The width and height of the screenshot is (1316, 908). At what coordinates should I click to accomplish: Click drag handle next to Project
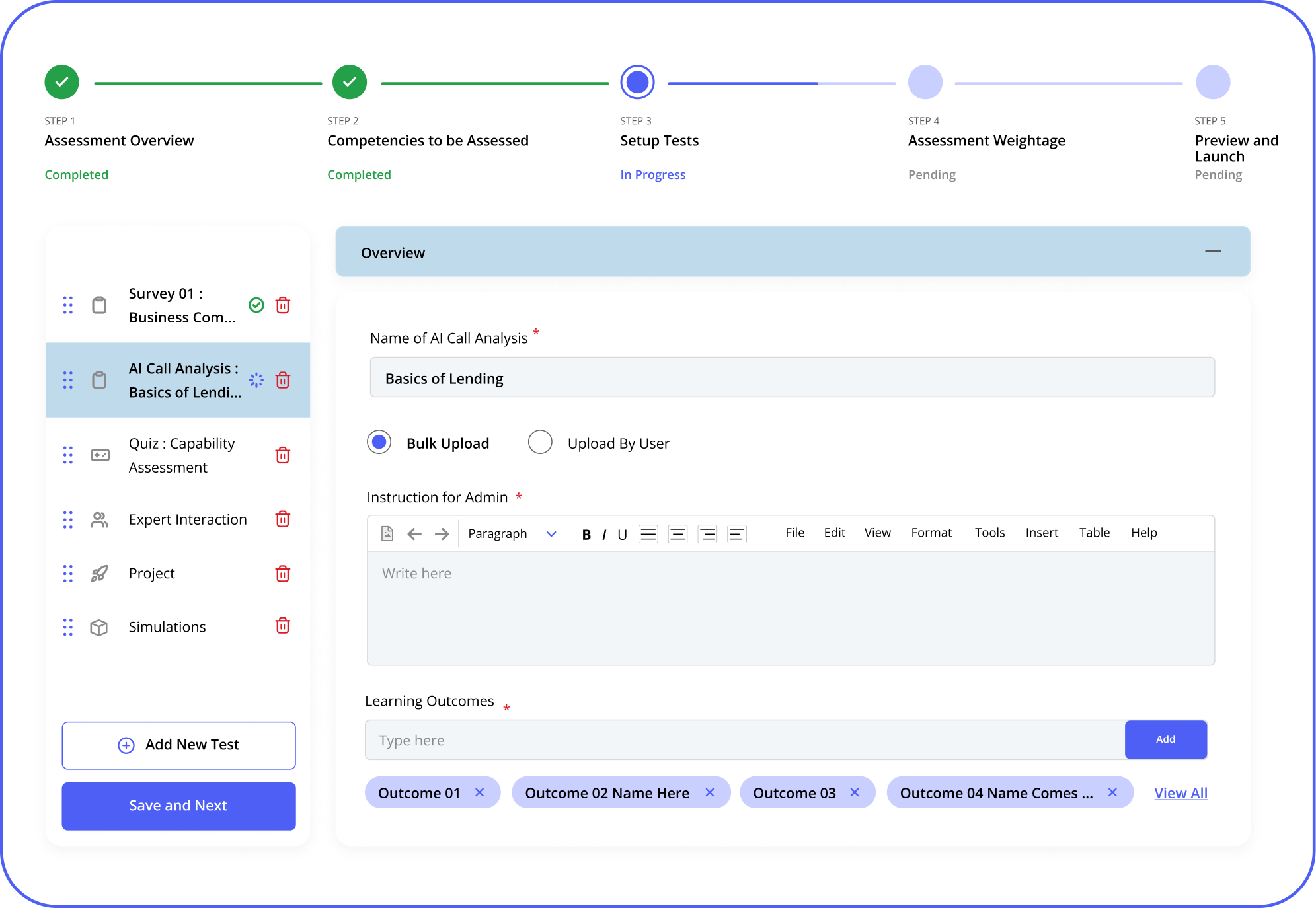point(68,573)
